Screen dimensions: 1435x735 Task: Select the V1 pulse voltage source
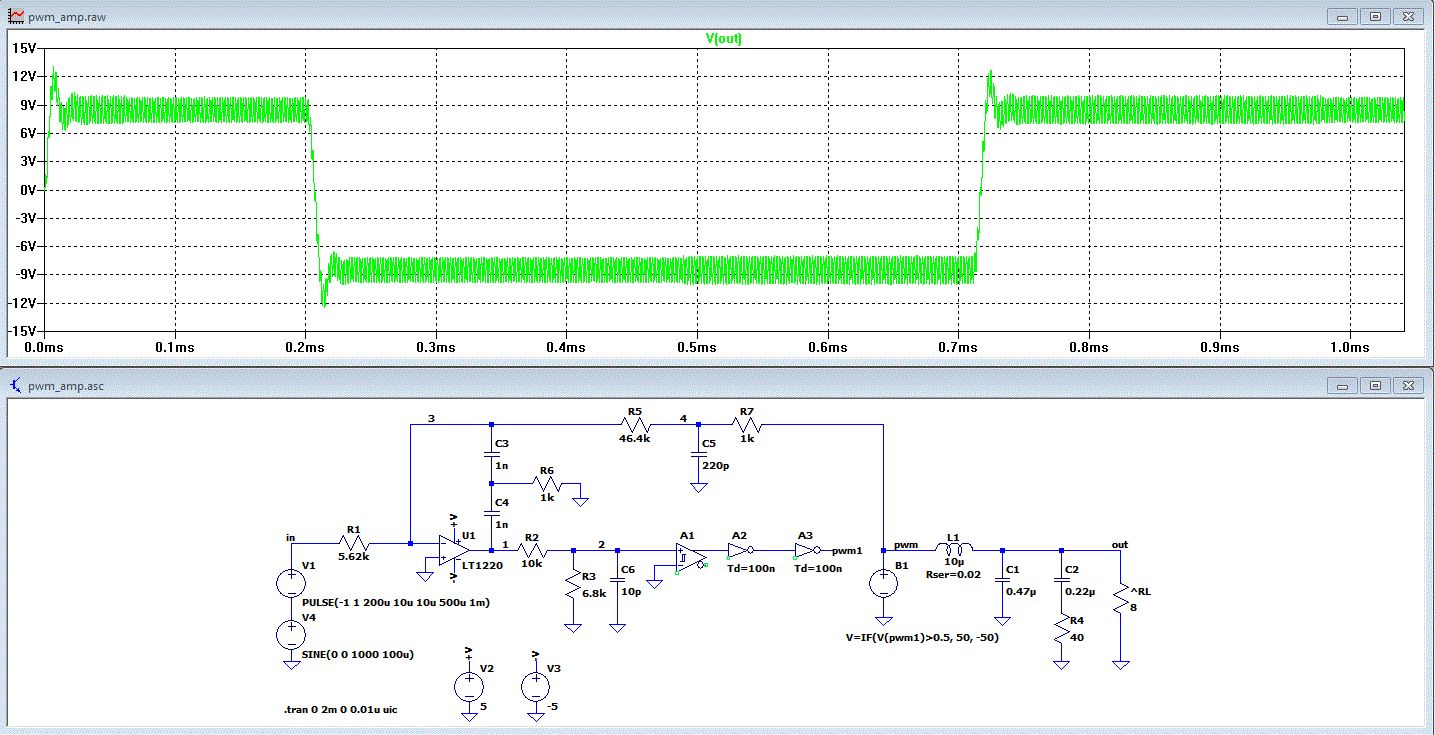pos(291,583)
